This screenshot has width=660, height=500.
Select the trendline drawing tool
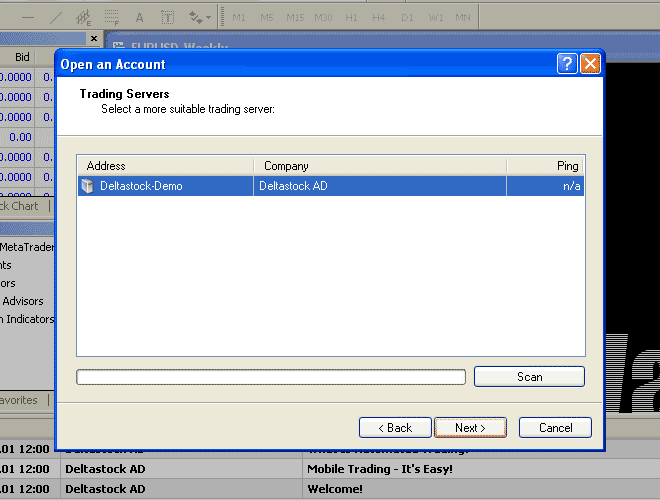pyautogui.click(x=56, y=18)
